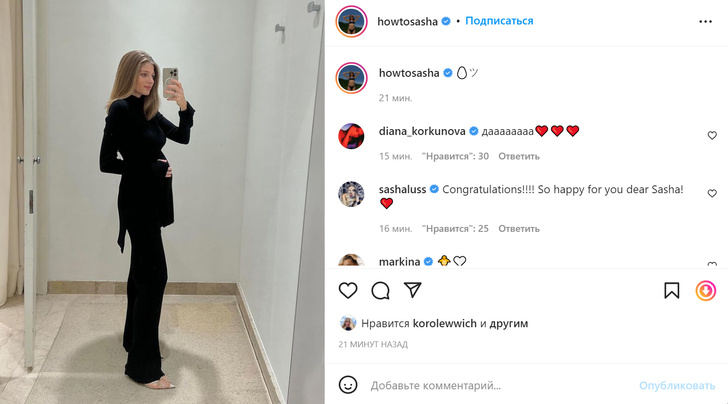This screenshot has height=404, width=728.
Task: Like the post with the heart icon
Action: pos(348,291)
